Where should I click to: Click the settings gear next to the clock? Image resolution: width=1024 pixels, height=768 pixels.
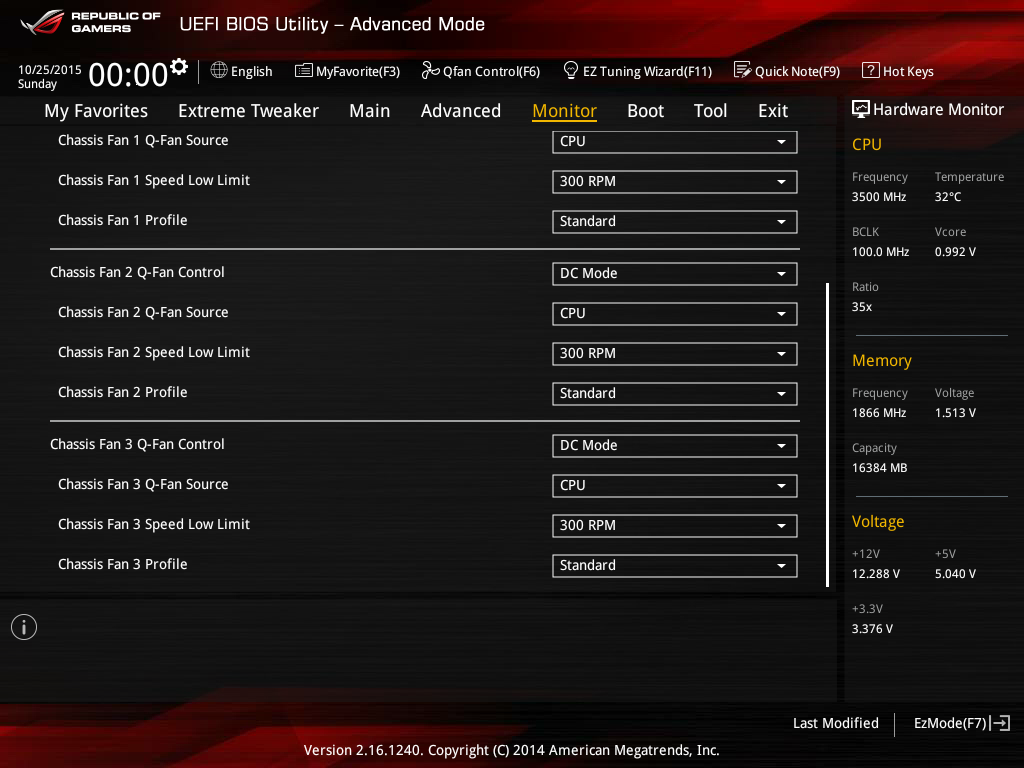[179, 67]
